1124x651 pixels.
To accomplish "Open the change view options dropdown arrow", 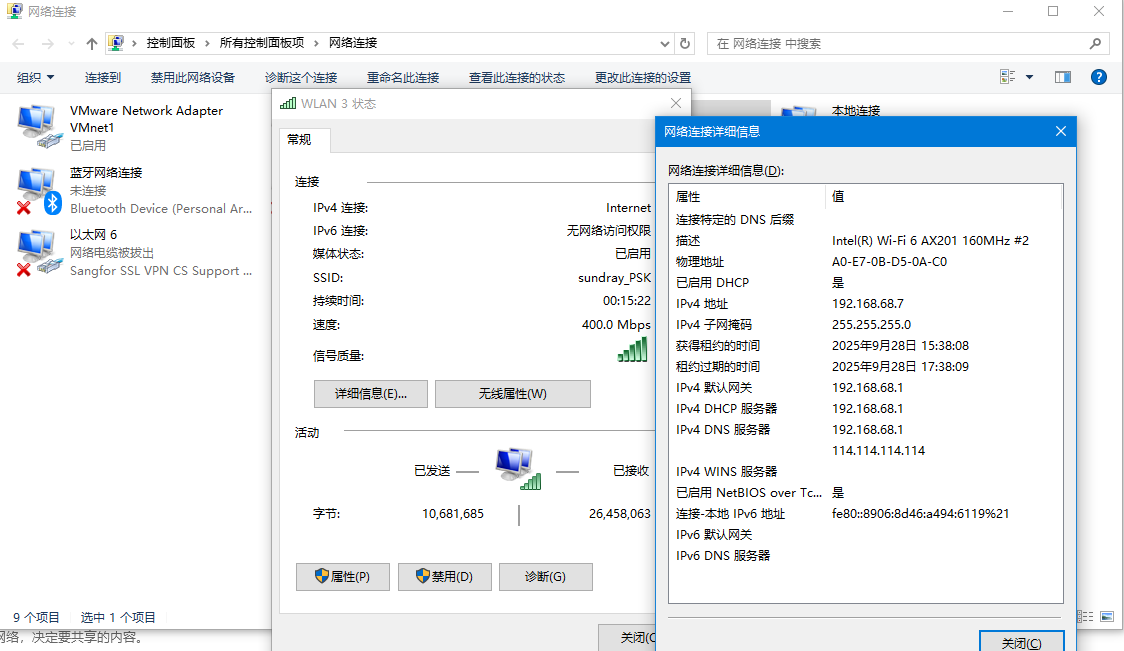I will pos(1029,77).
